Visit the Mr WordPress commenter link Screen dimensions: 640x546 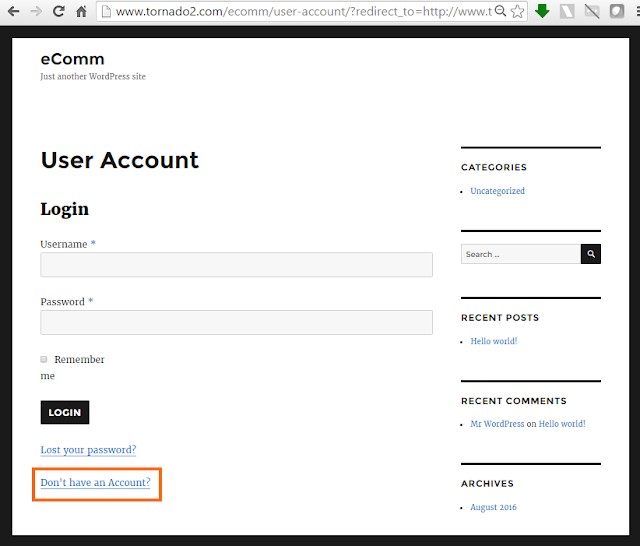(497, 424)
